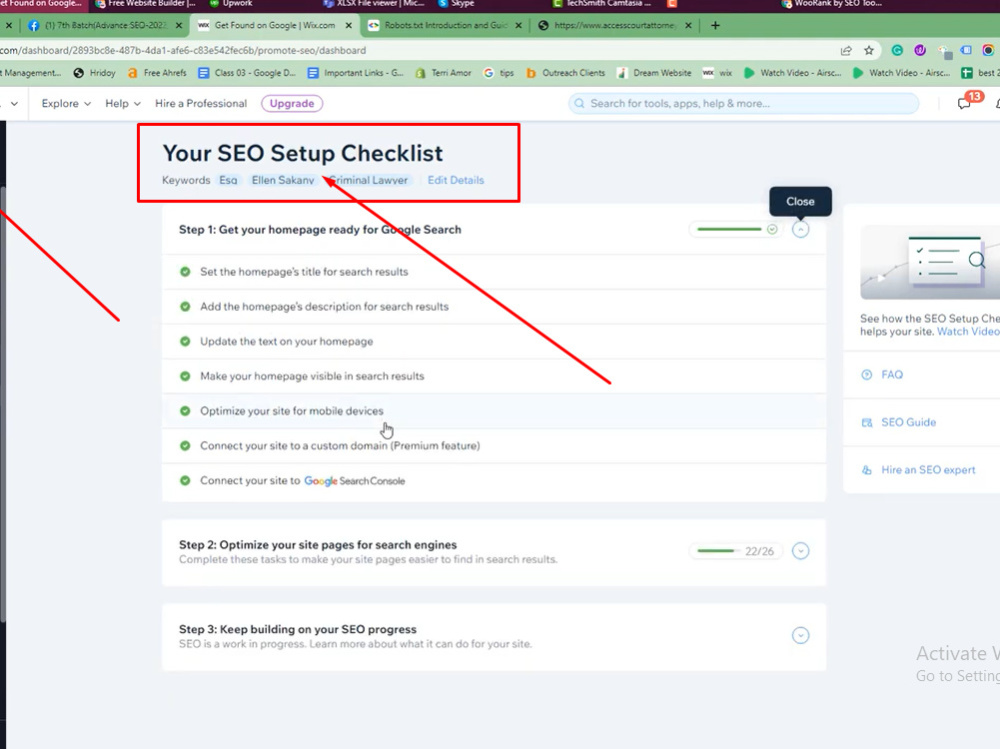Open the Important Links bookmark
1000x749 pixels.
pos(355,73)
